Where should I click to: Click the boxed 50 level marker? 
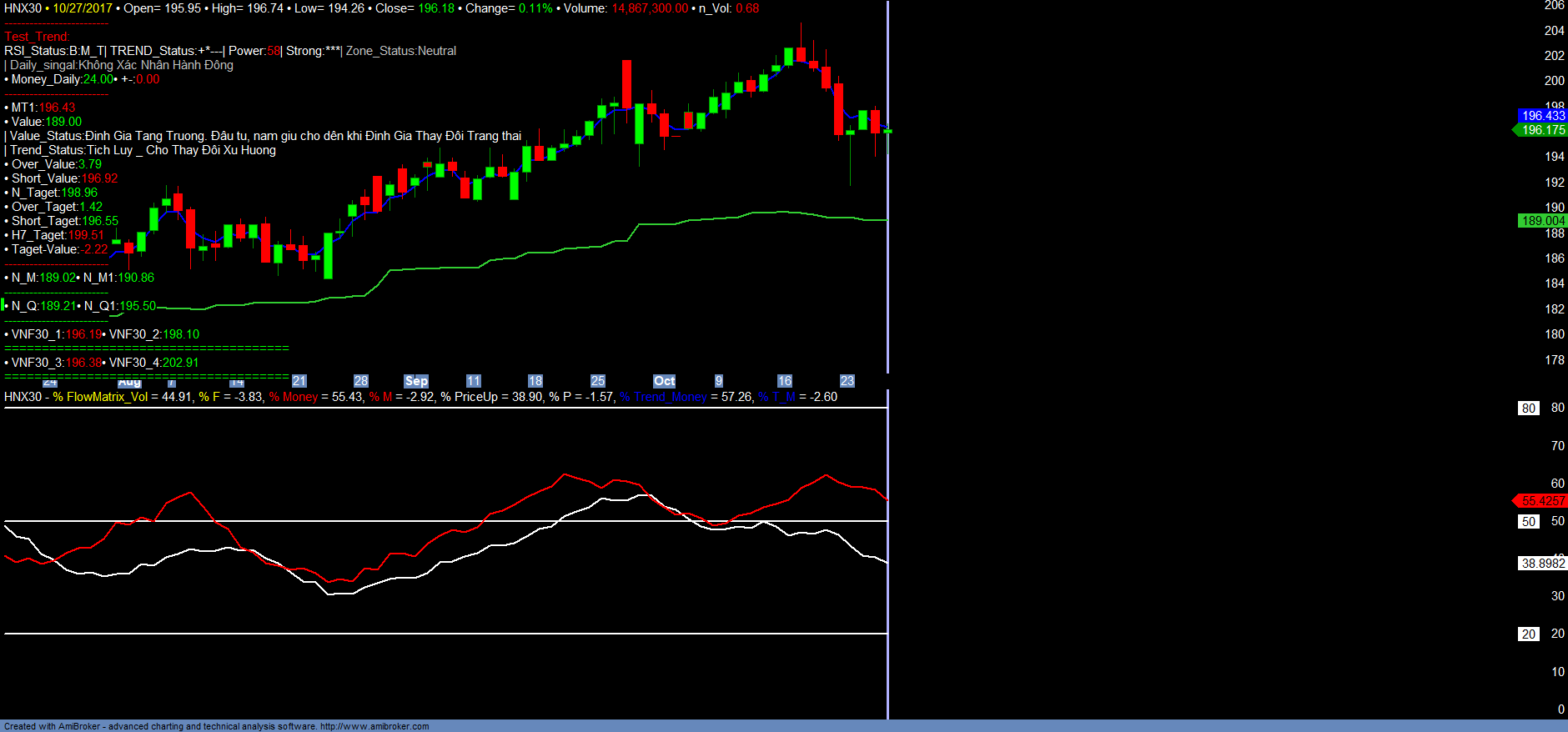click(x=1528, y=522)
